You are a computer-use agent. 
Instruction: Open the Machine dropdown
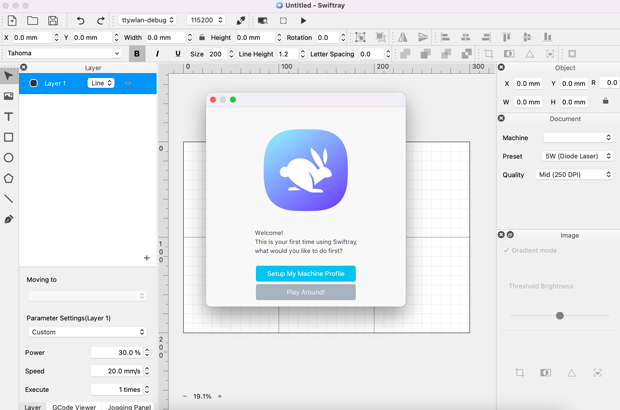(x=578, y=138)
